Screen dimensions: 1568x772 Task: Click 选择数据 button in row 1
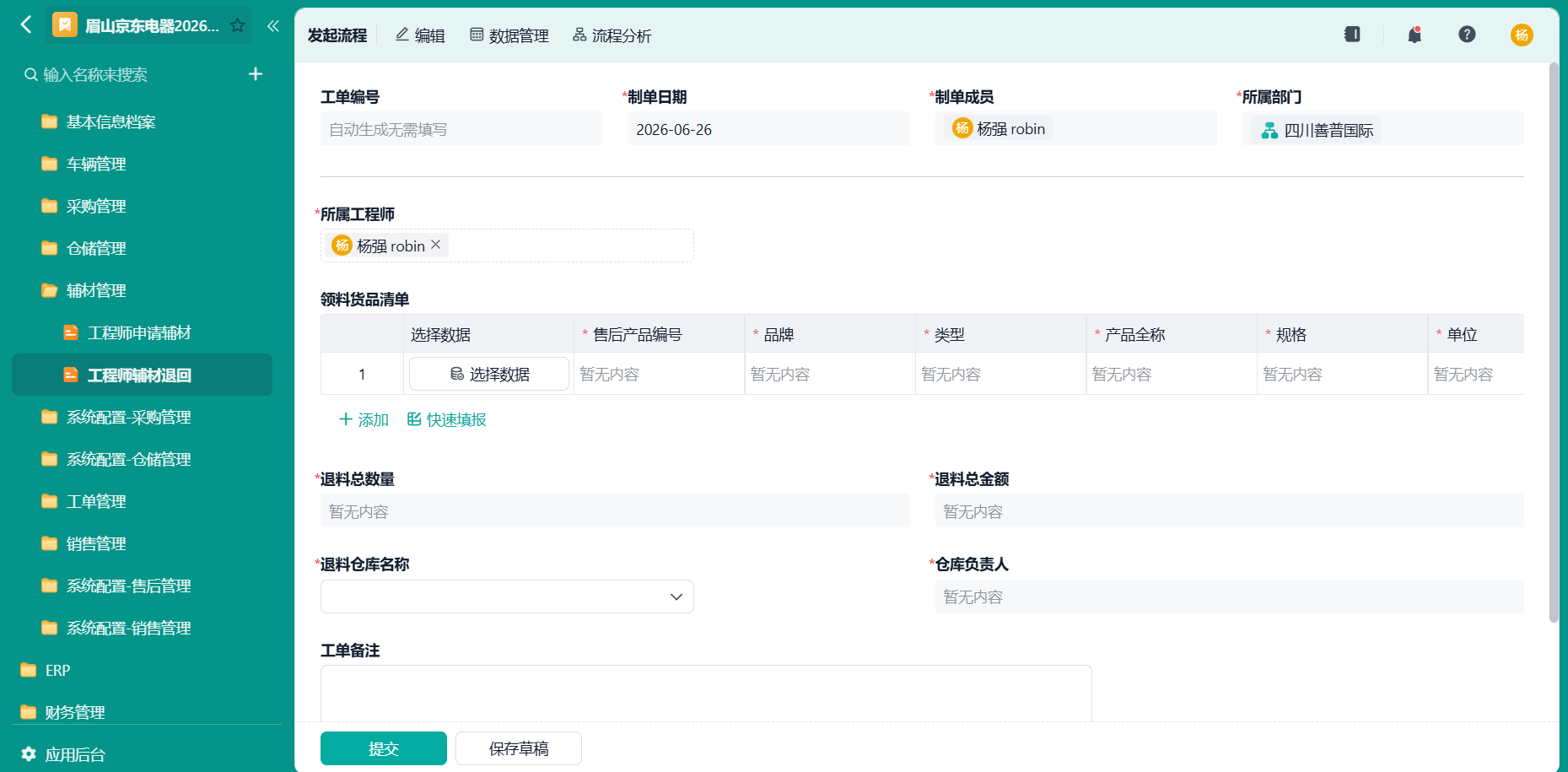coord(489,374)
